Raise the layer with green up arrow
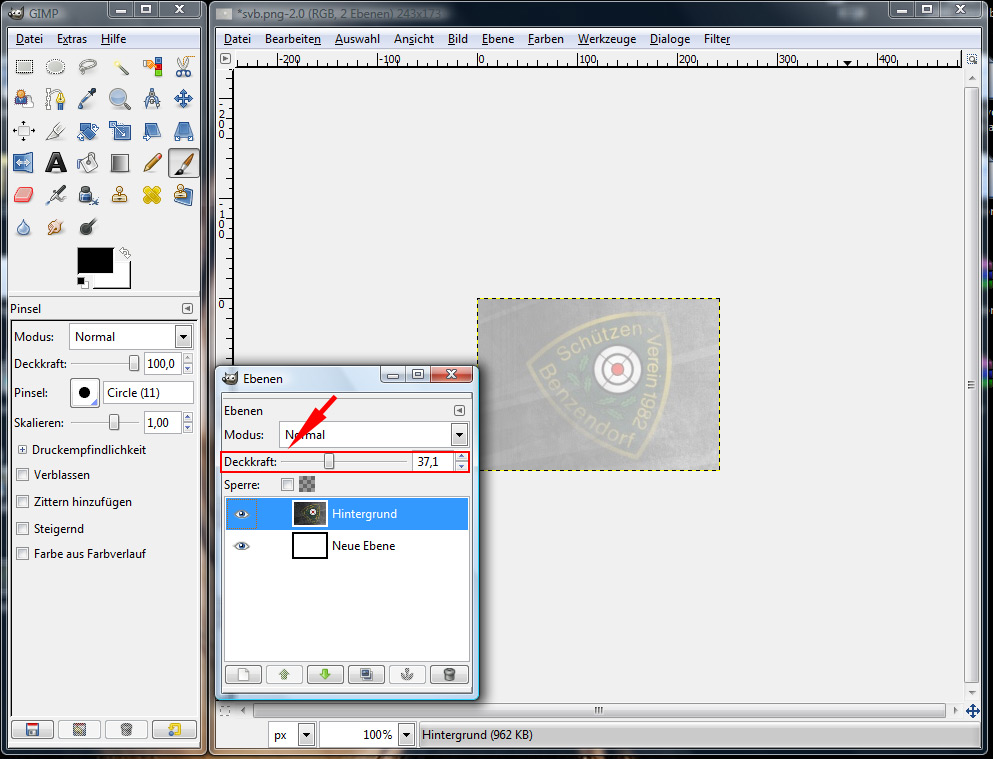 284,674
